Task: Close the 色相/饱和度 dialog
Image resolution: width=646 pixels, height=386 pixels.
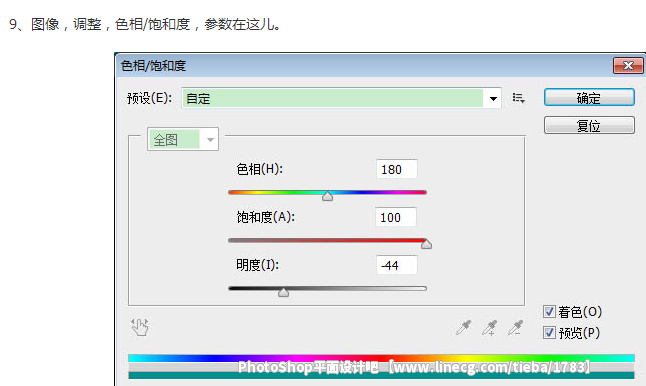Action: [x=628, y=66]
